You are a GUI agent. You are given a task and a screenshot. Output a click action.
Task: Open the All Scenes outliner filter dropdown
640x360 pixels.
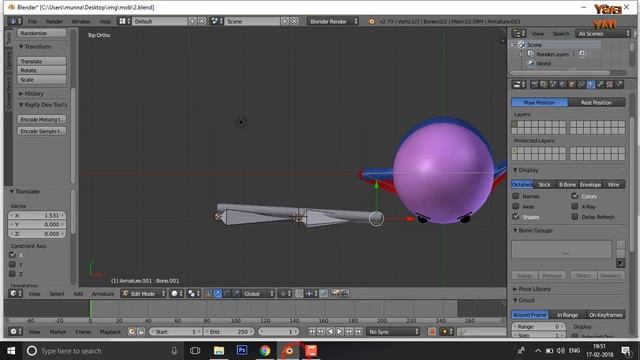(x=603, y=33)
